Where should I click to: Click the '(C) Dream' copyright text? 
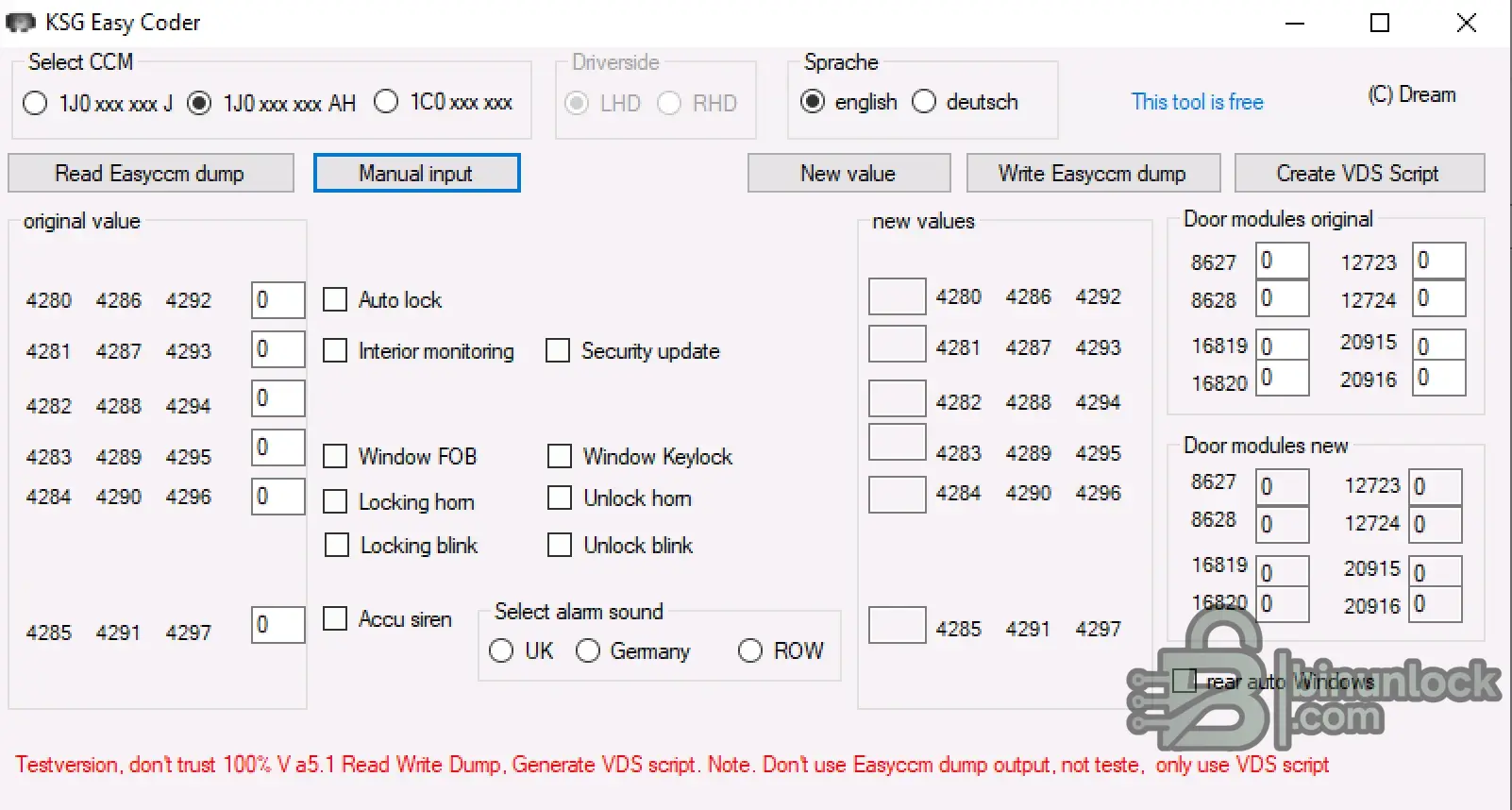1412,94
